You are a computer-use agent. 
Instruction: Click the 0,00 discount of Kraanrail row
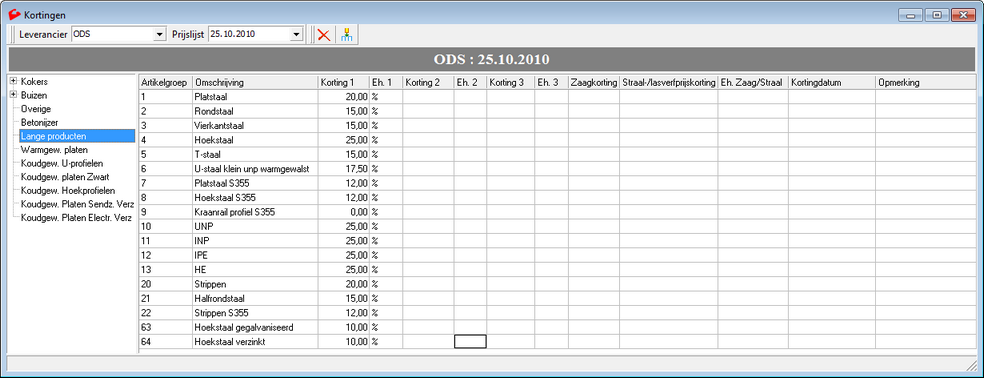[343, 212]
